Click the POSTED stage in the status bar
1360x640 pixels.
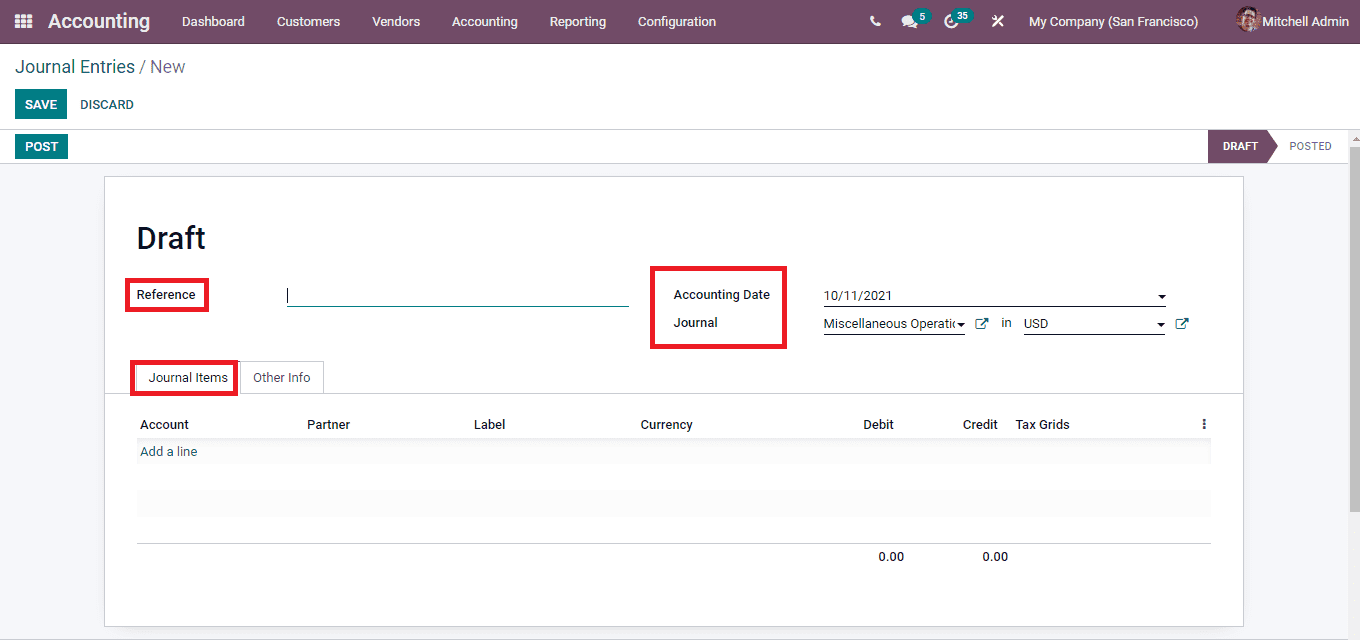pyautogui.click(x=1310, y=146)
